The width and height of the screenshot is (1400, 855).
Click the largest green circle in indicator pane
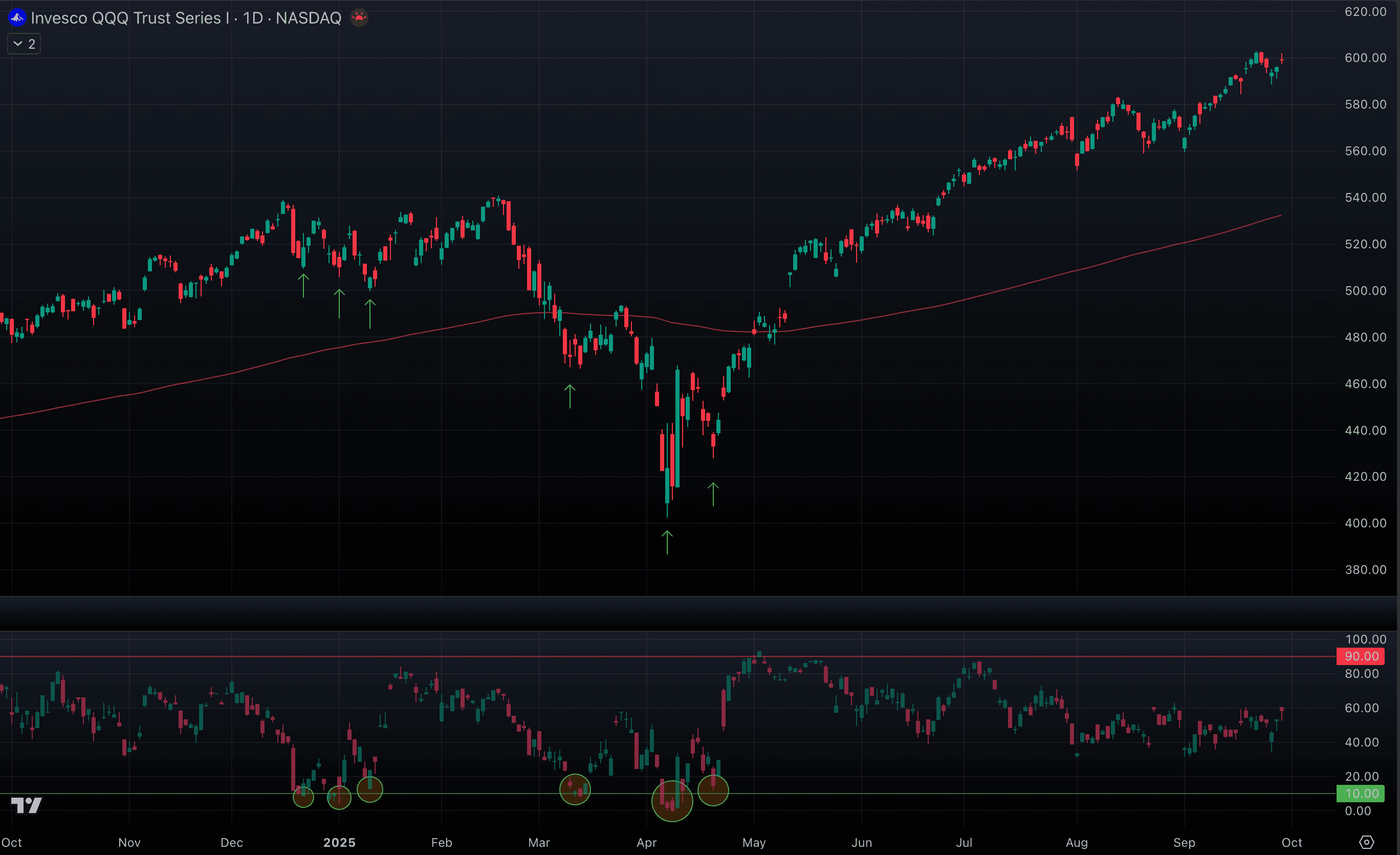click(671, 801)
